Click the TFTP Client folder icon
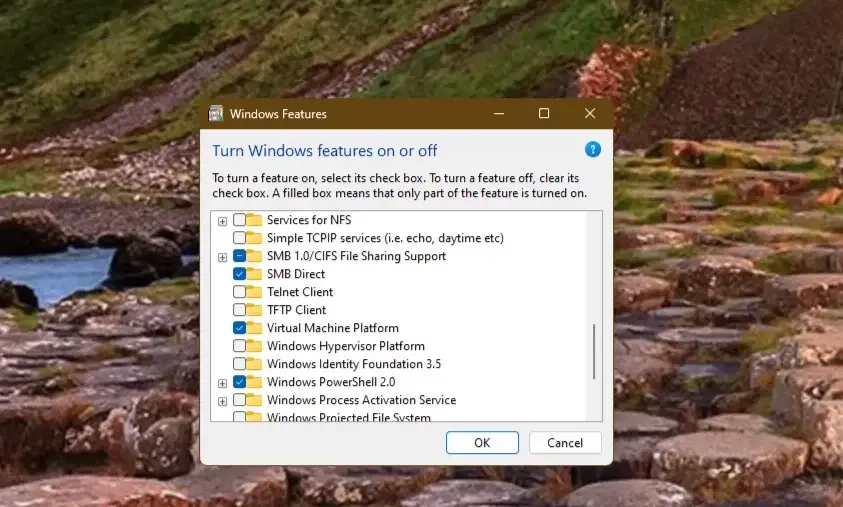843x507 pixels. tap(254, 310)
